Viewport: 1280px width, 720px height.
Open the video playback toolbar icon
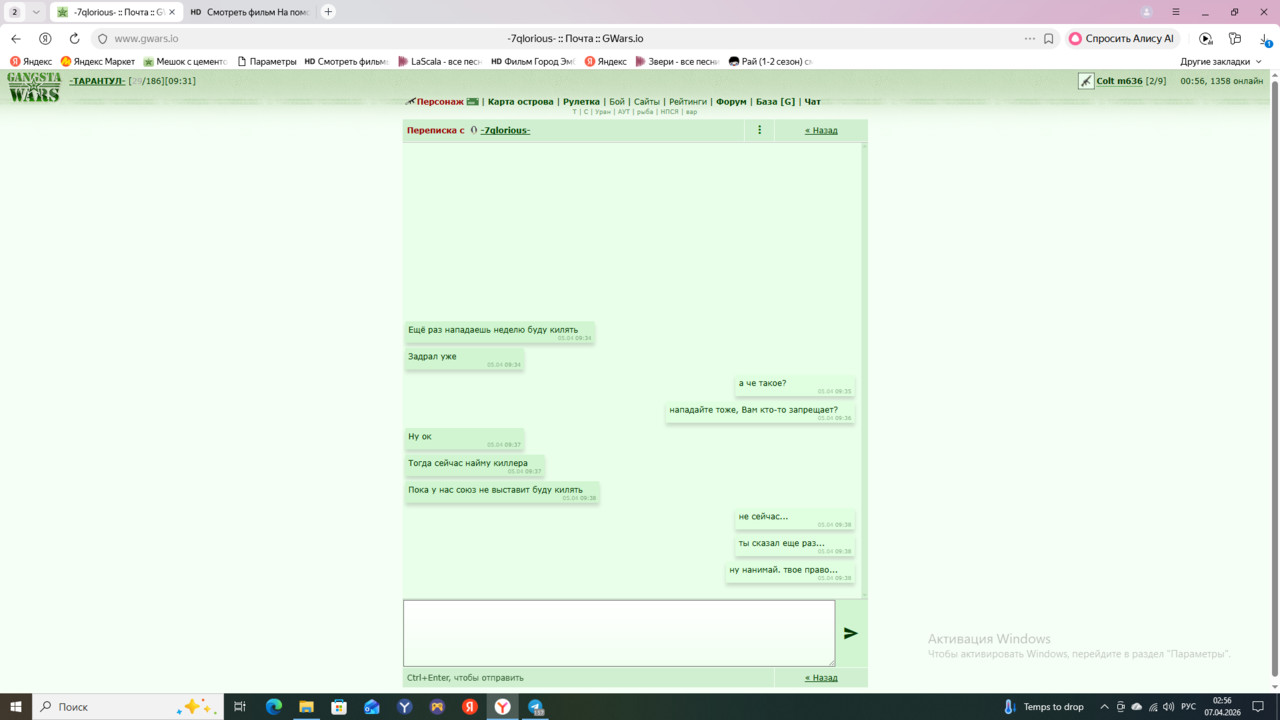[x=1206, y=39]
